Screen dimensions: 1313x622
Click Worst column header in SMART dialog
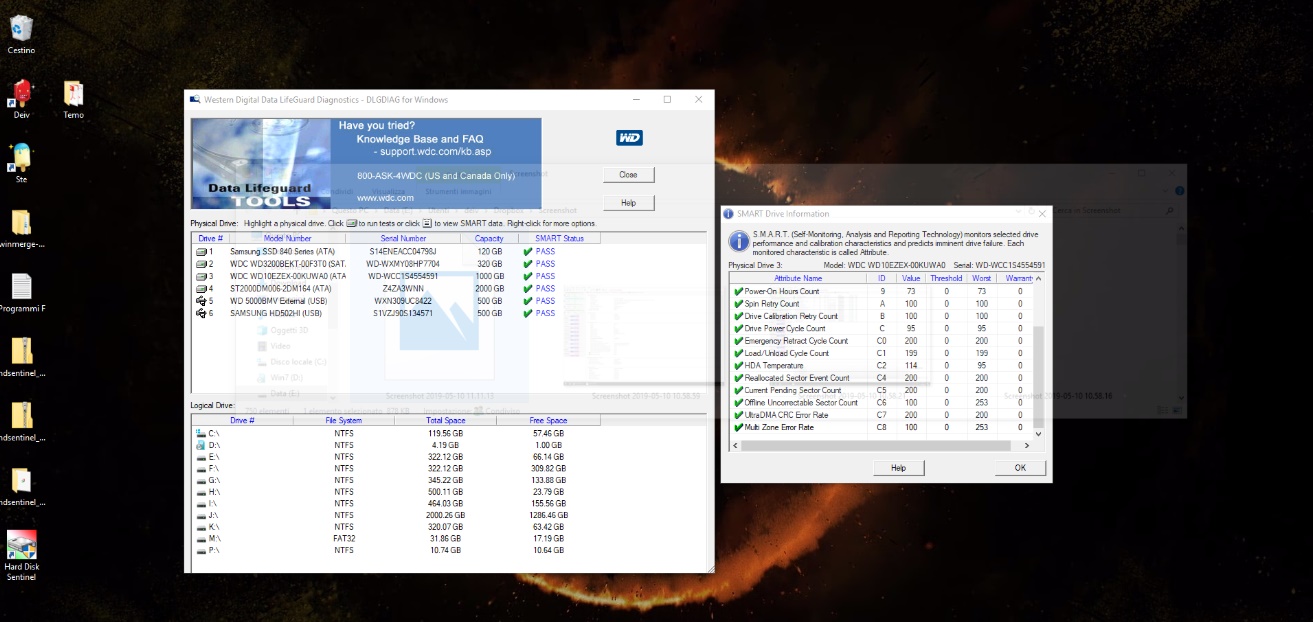click(x=982, y=278)
